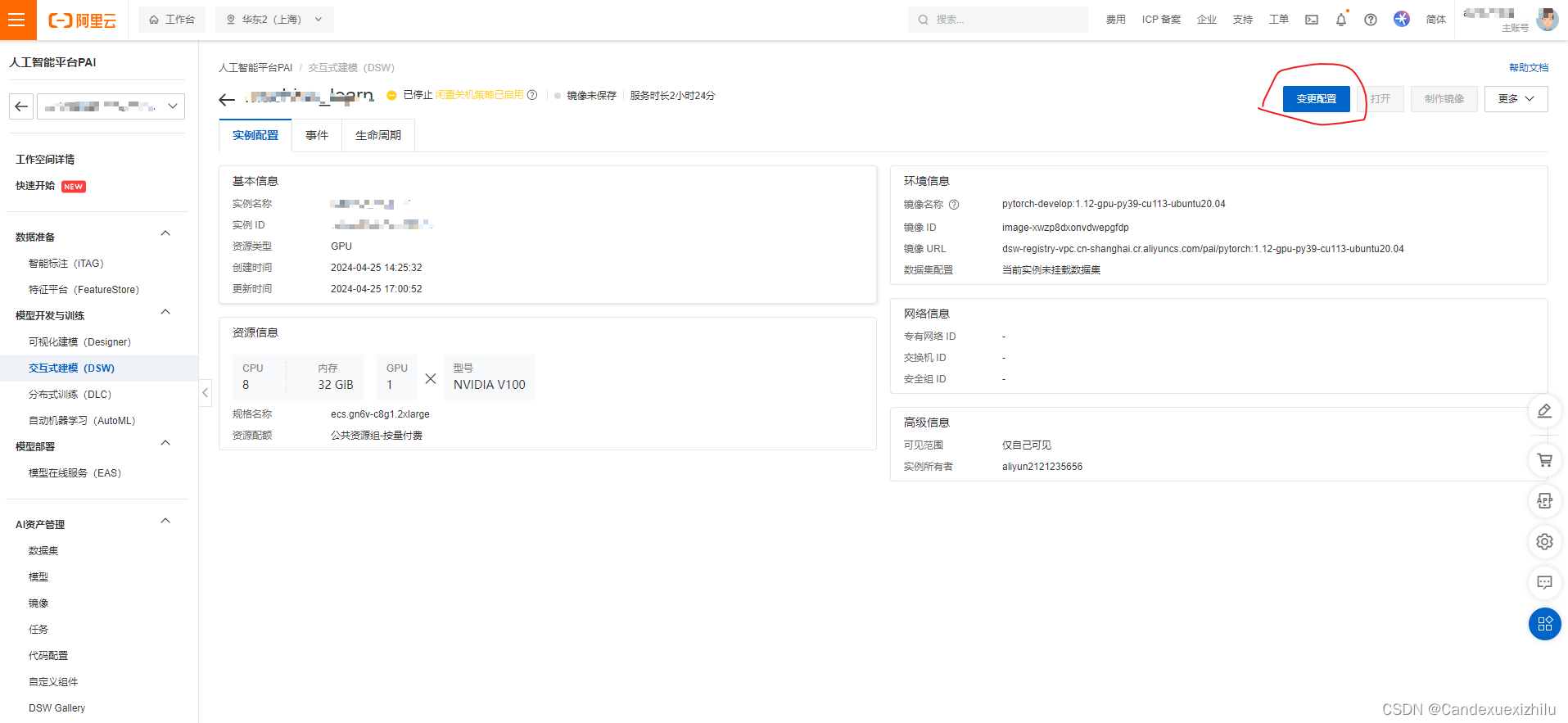Switch to the 生命周期 tab
1568x723 pixels.
(378, 136)
